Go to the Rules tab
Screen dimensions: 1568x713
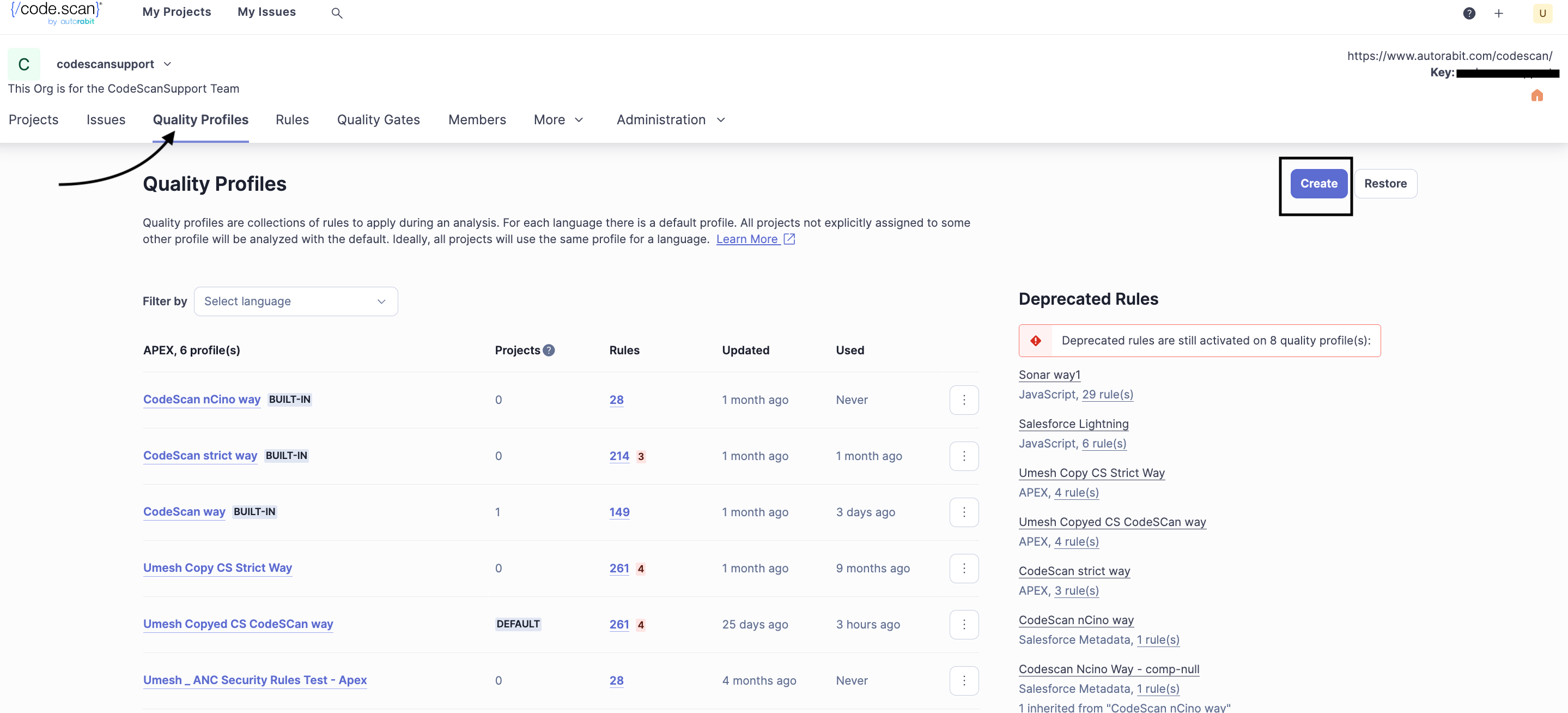tap(291, 120)
